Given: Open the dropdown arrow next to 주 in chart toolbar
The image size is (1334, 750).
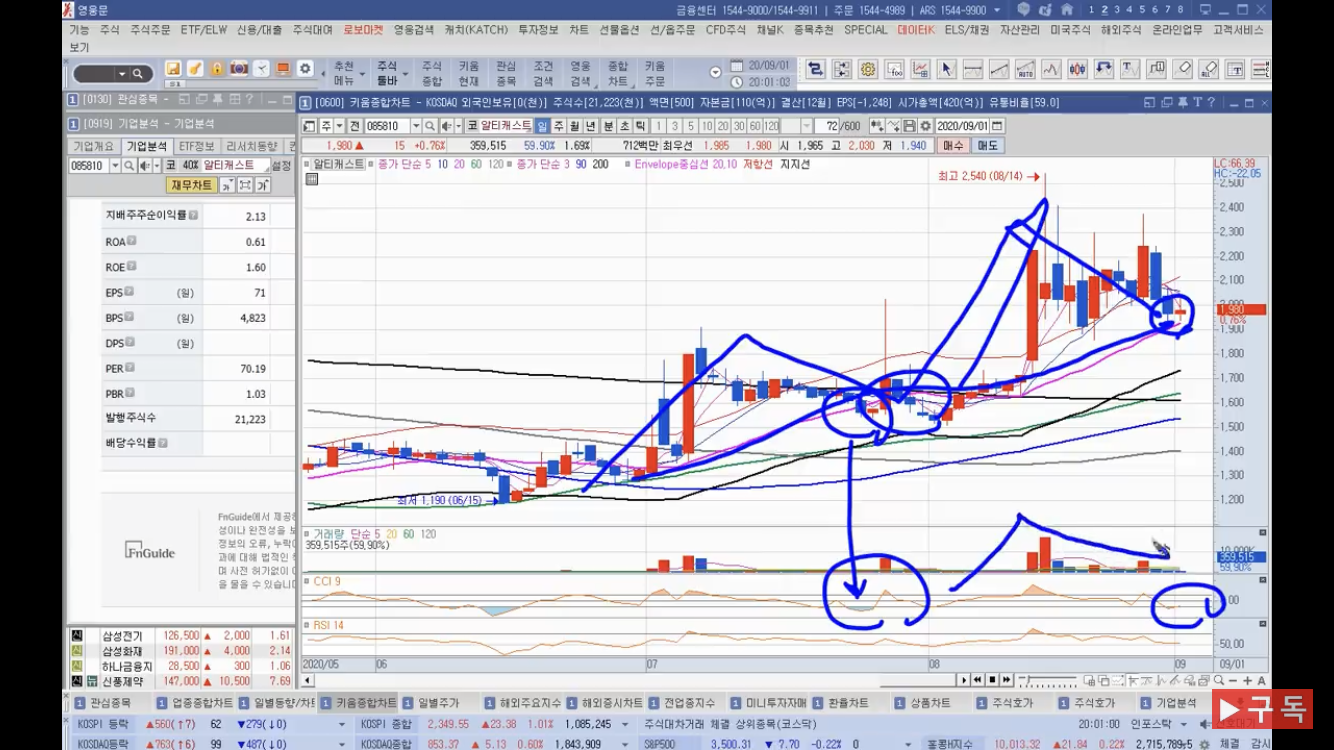Looking at the screenshot, I should 339,126.
